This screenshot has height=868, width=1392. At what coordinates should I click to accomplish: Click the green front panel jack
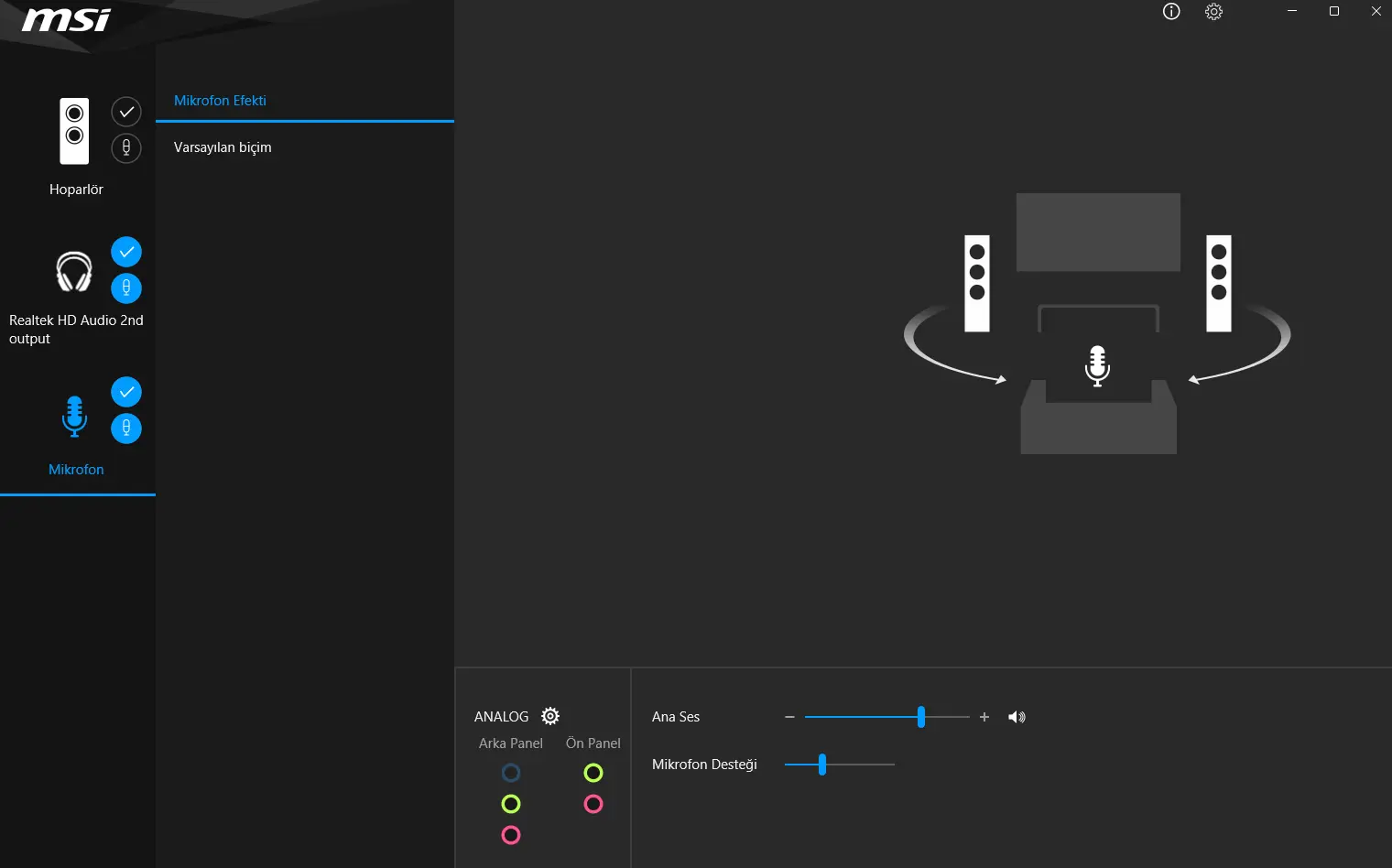tap(593, 773)
